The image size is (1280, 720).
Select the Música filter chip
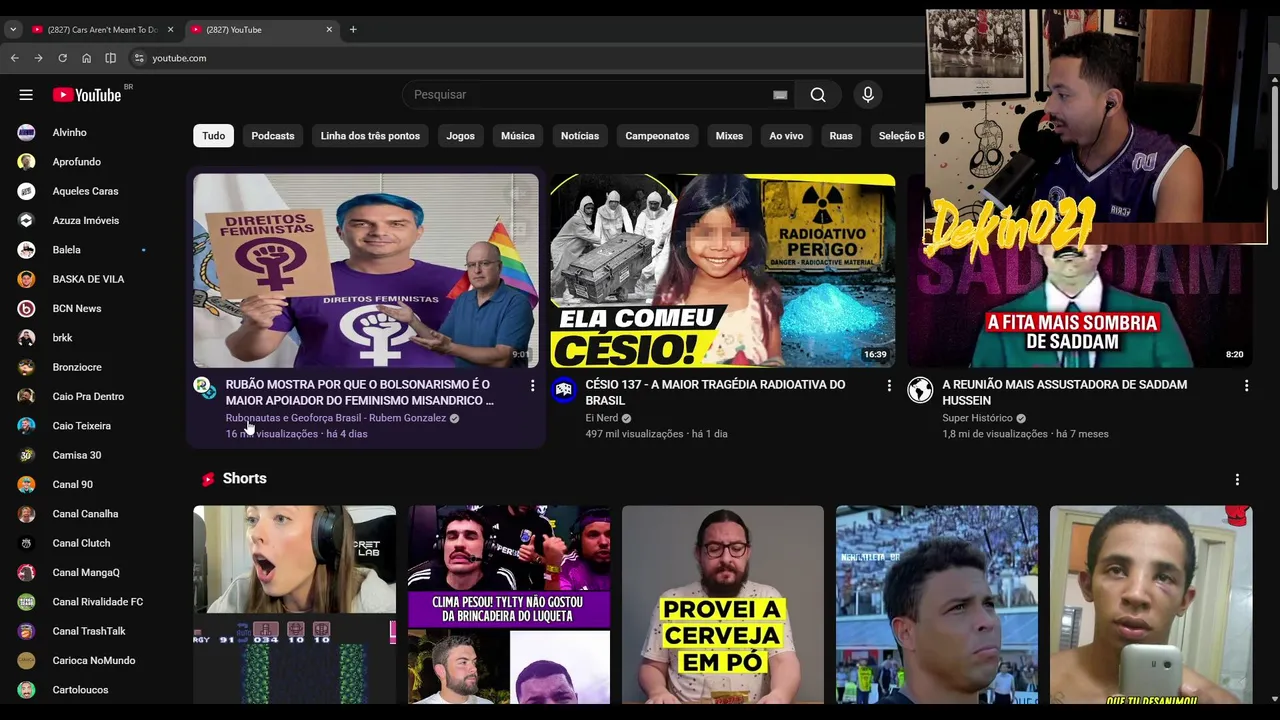tap(518, 136)
